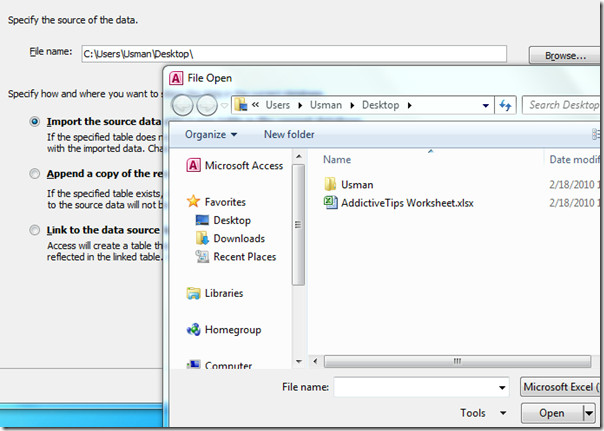Select Link to the data source radio
The width and height of the screenshot is (604, 431).
point(35,230)
